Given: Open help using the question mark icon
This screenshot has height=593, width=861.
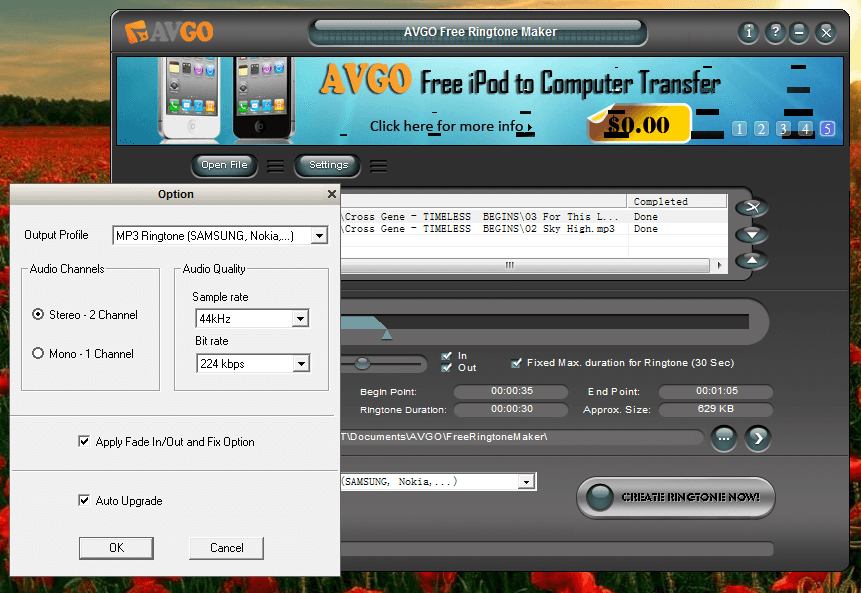Looking at the screenshot, I should pos(775,32).
